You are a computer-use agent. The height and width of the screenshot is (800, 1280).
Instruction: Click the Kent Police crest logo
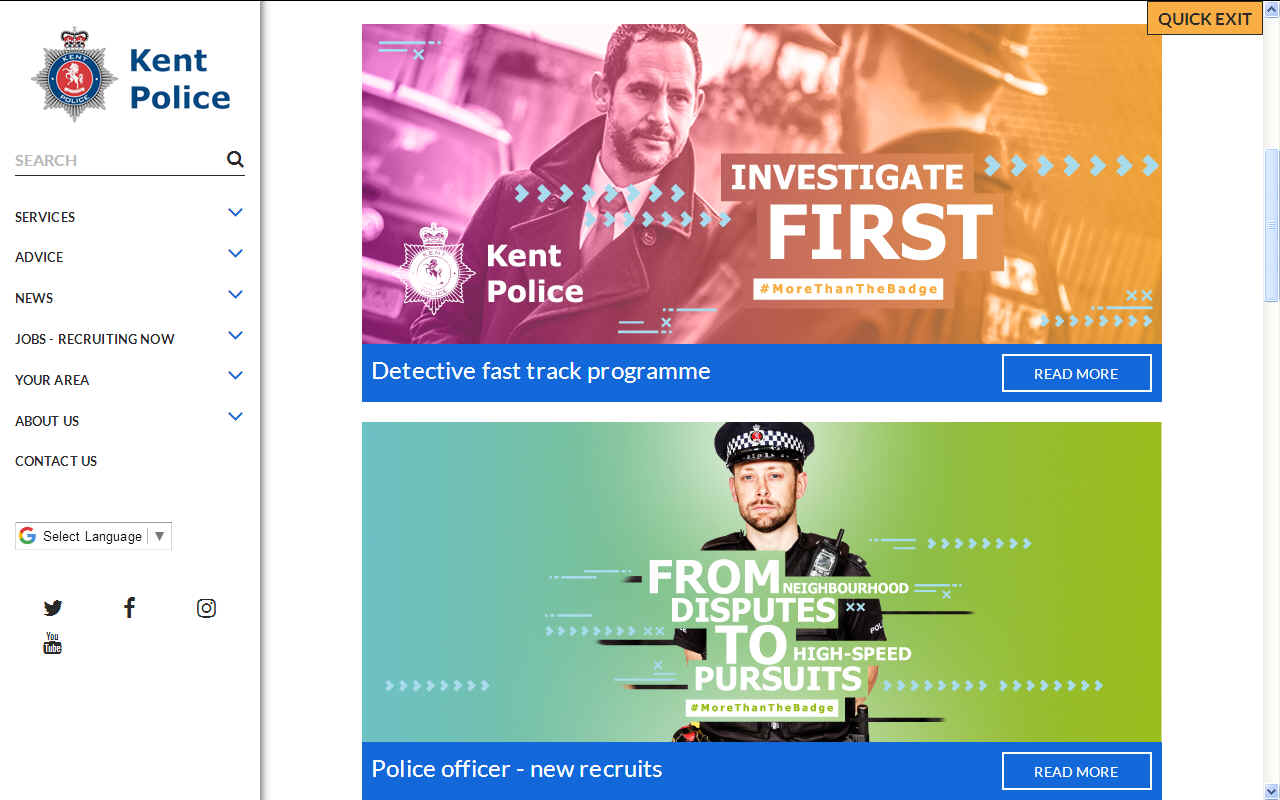click(x=75, y=75)
